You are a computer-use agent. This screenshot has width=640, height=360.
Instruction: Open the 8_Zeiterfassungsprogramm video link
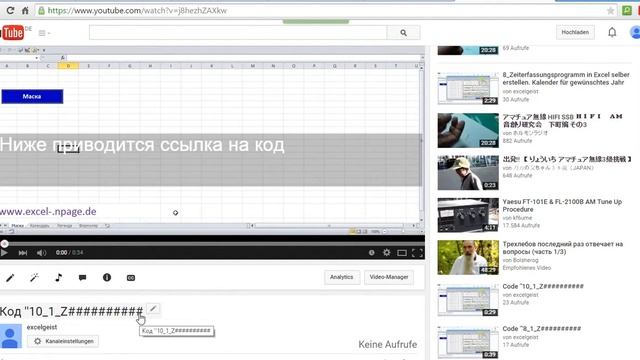click(566, 78)
